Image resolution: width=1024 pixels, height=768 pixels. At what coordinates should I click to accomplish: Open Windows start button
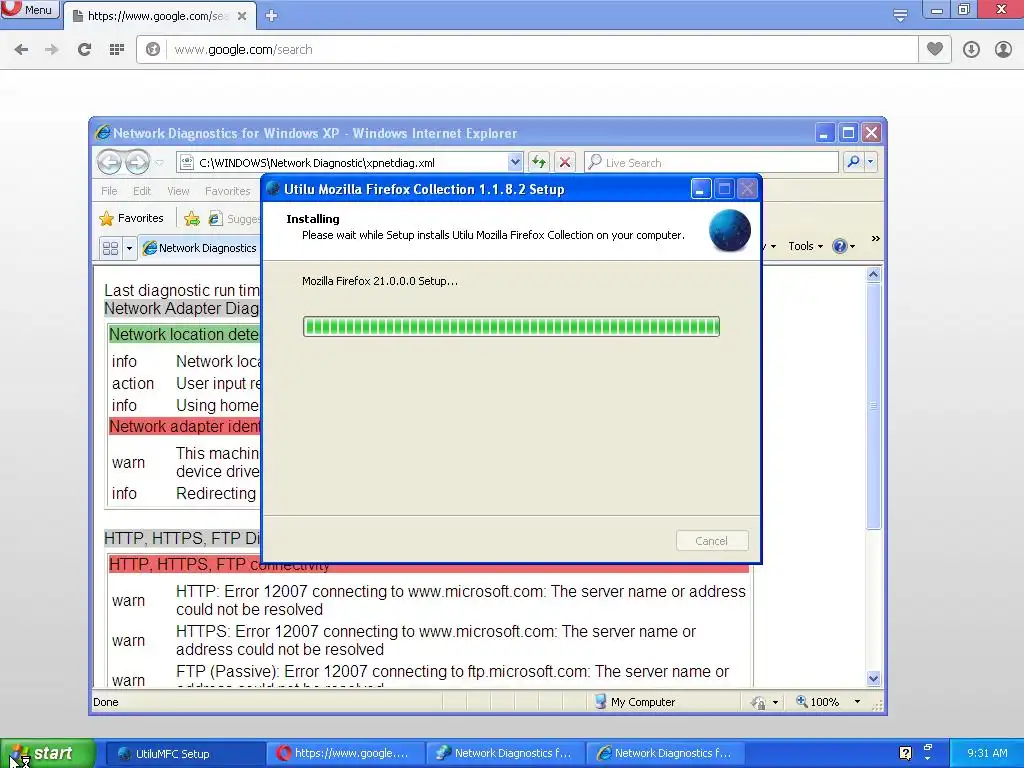[x=47, y=753]
